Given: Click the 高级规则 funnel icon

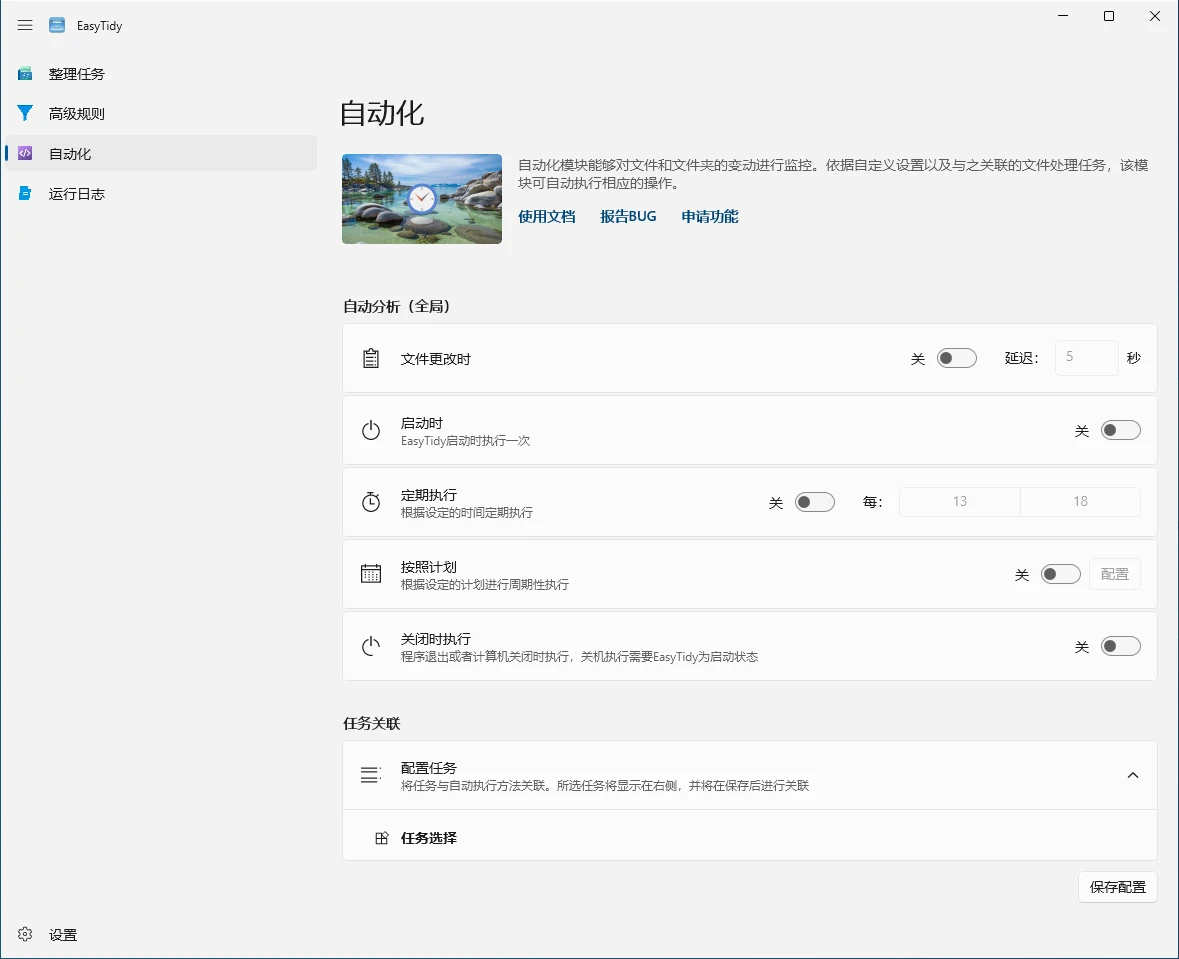Looking at the screenshot, I should [x=25, y=114].
